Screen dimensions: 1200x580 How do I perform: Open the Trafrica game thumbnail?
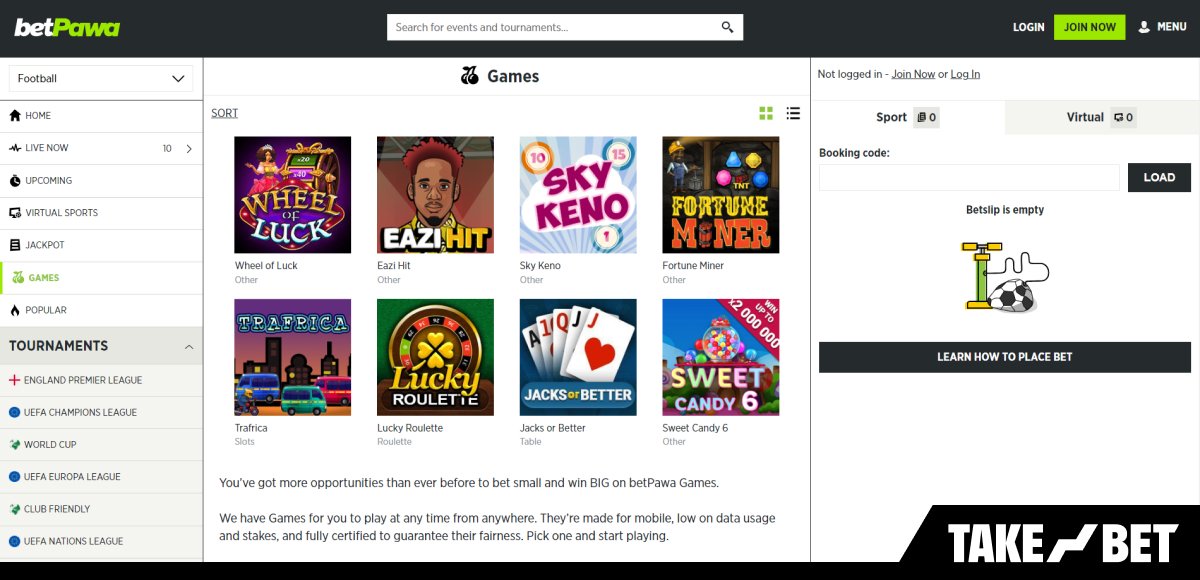pos(292,357)
